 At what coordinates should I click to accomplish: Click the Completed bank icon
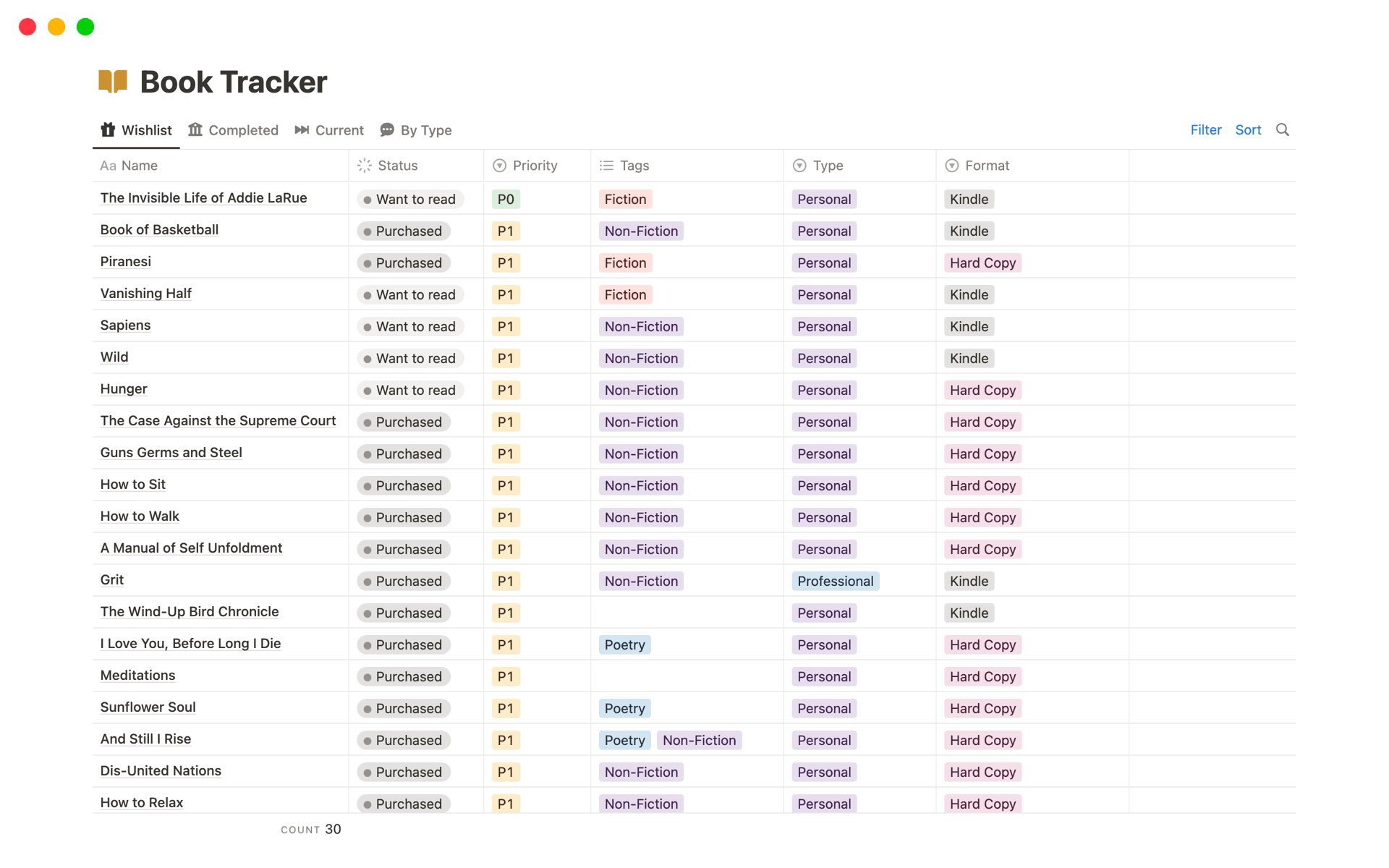pos(196,130)
